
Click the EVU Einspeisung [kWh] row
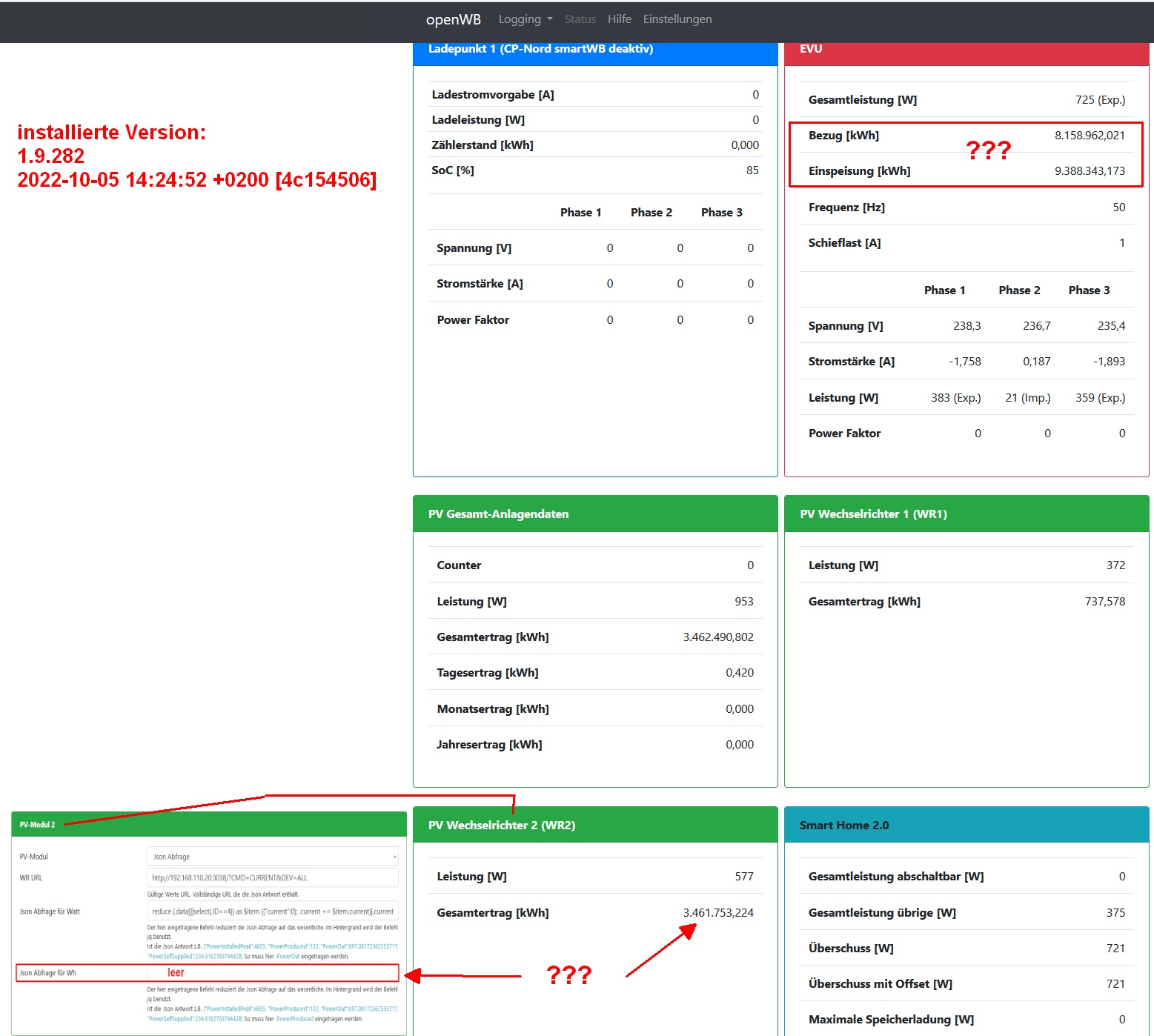(966, 171)
